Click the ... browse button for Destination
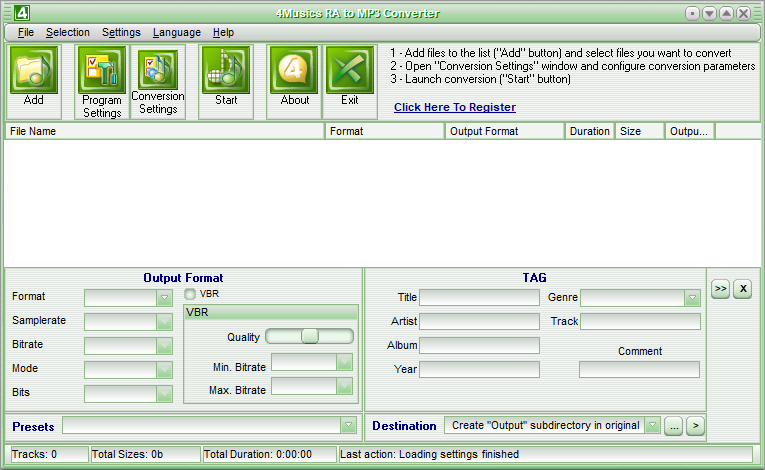The width and height of the screenshot is (765, 470). [x=674, y=426]
